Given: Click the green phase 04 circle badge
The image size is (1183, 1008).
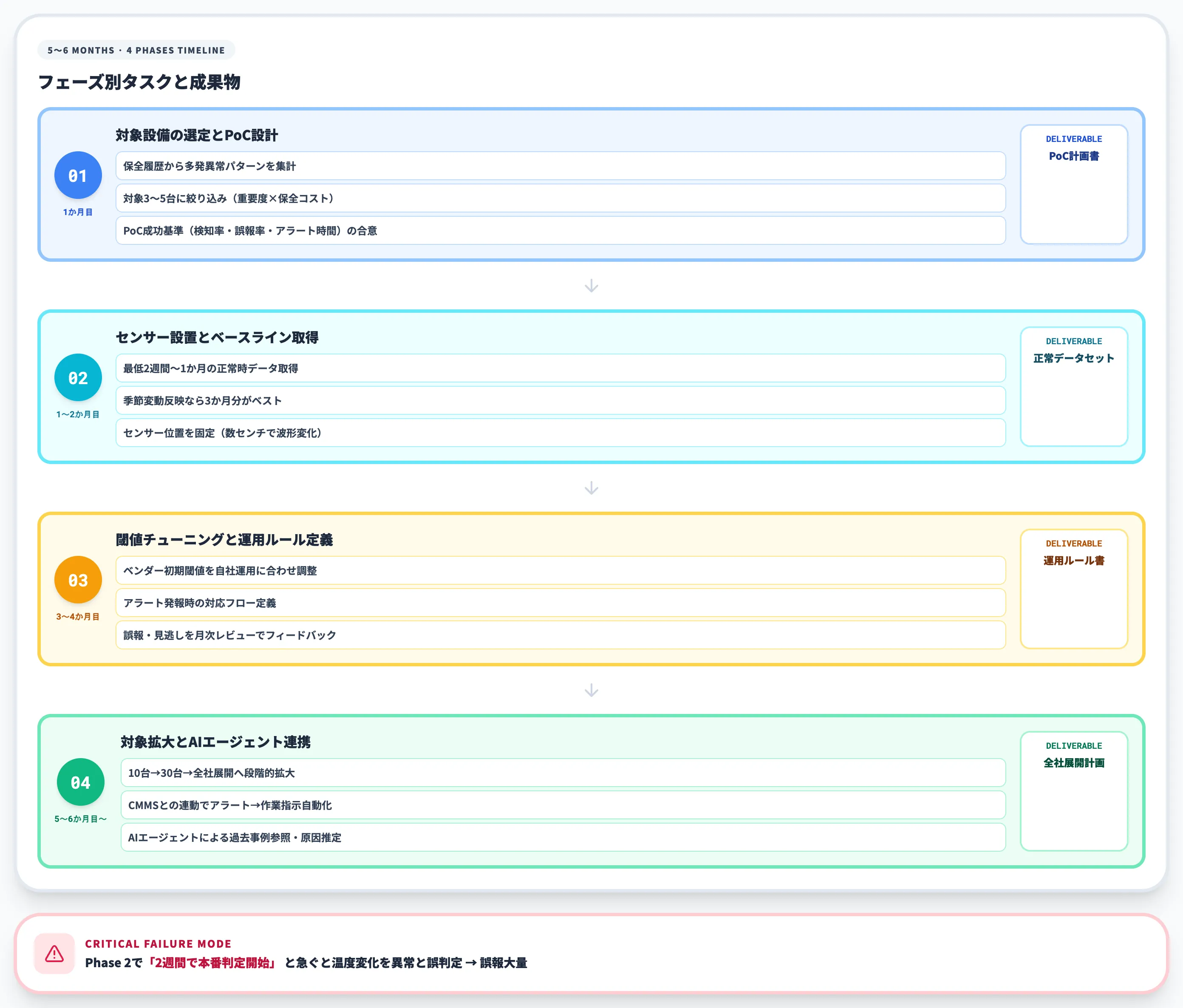Looking at the screenshot, I should [80, 782].
